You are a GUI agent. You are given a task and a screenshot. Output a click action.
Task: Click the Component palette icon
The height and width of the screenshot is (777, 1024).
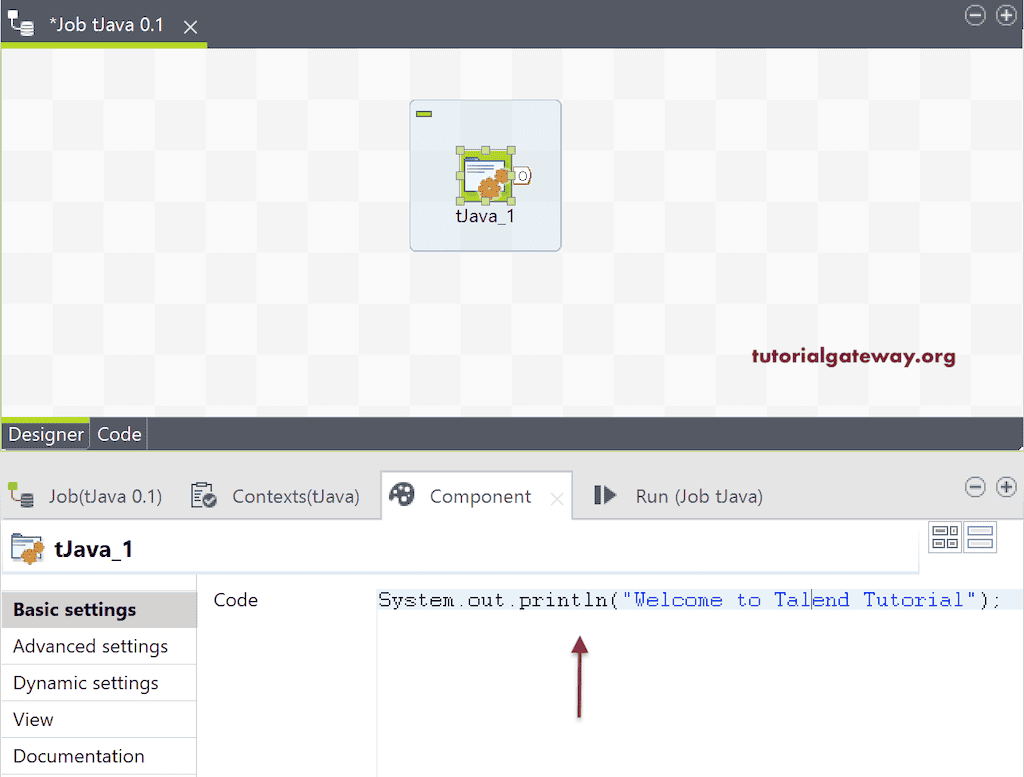[x=402, y=494]
